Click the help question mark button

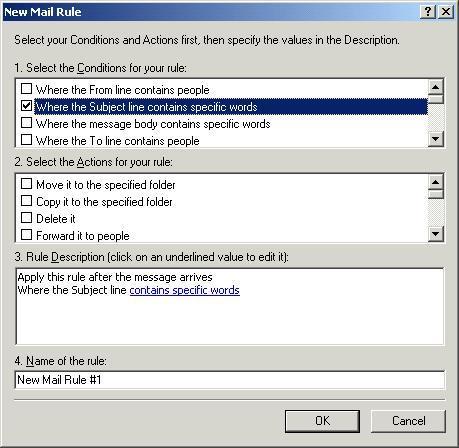(x=428, y=12)
